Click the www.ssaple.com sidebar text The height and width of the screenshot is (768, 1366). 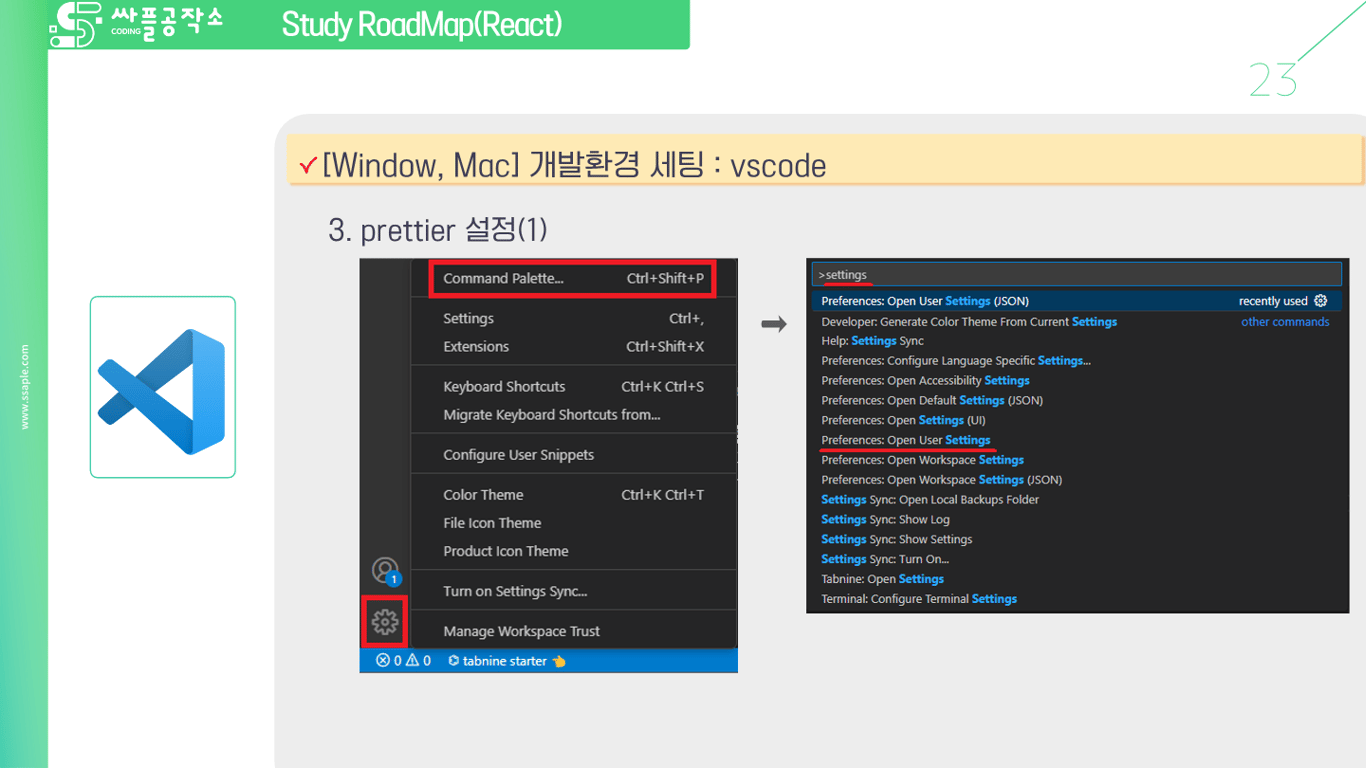[25, 387]
